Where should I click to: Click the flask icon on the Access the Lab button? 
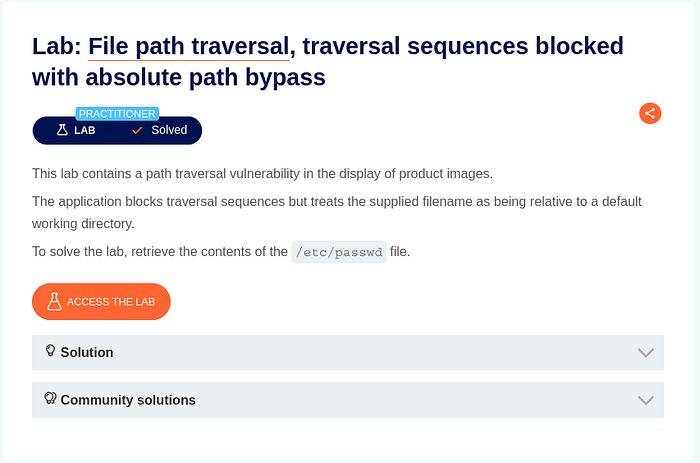(54, 301)
